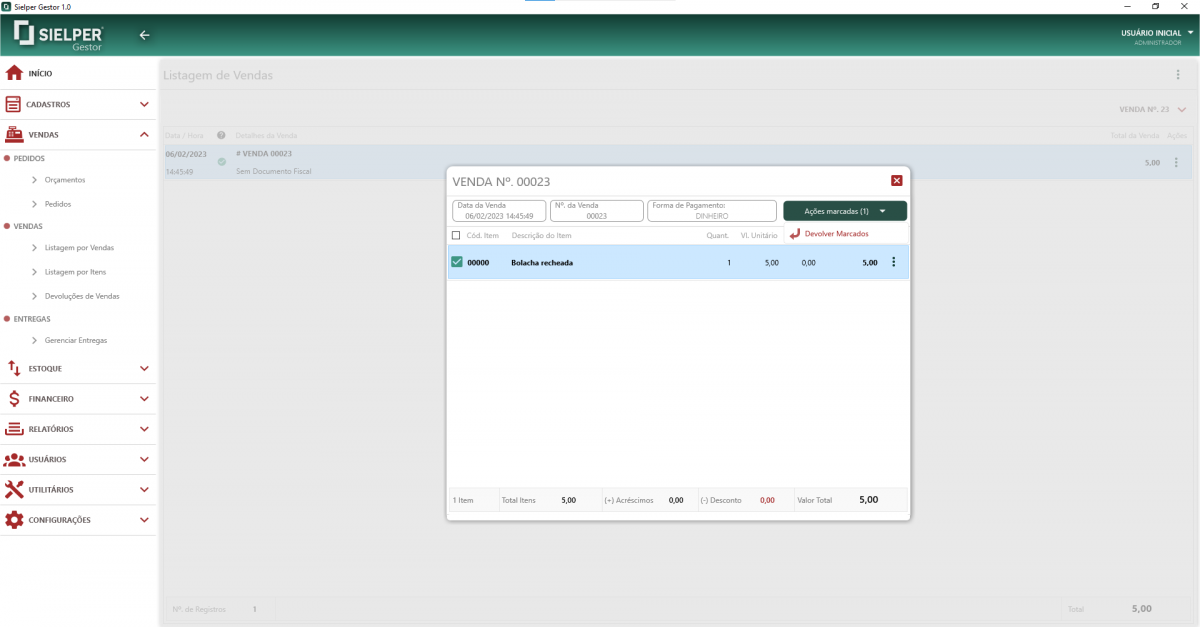
Task: Click the PEDIDOS subsection label
Action: pos(29,158)
